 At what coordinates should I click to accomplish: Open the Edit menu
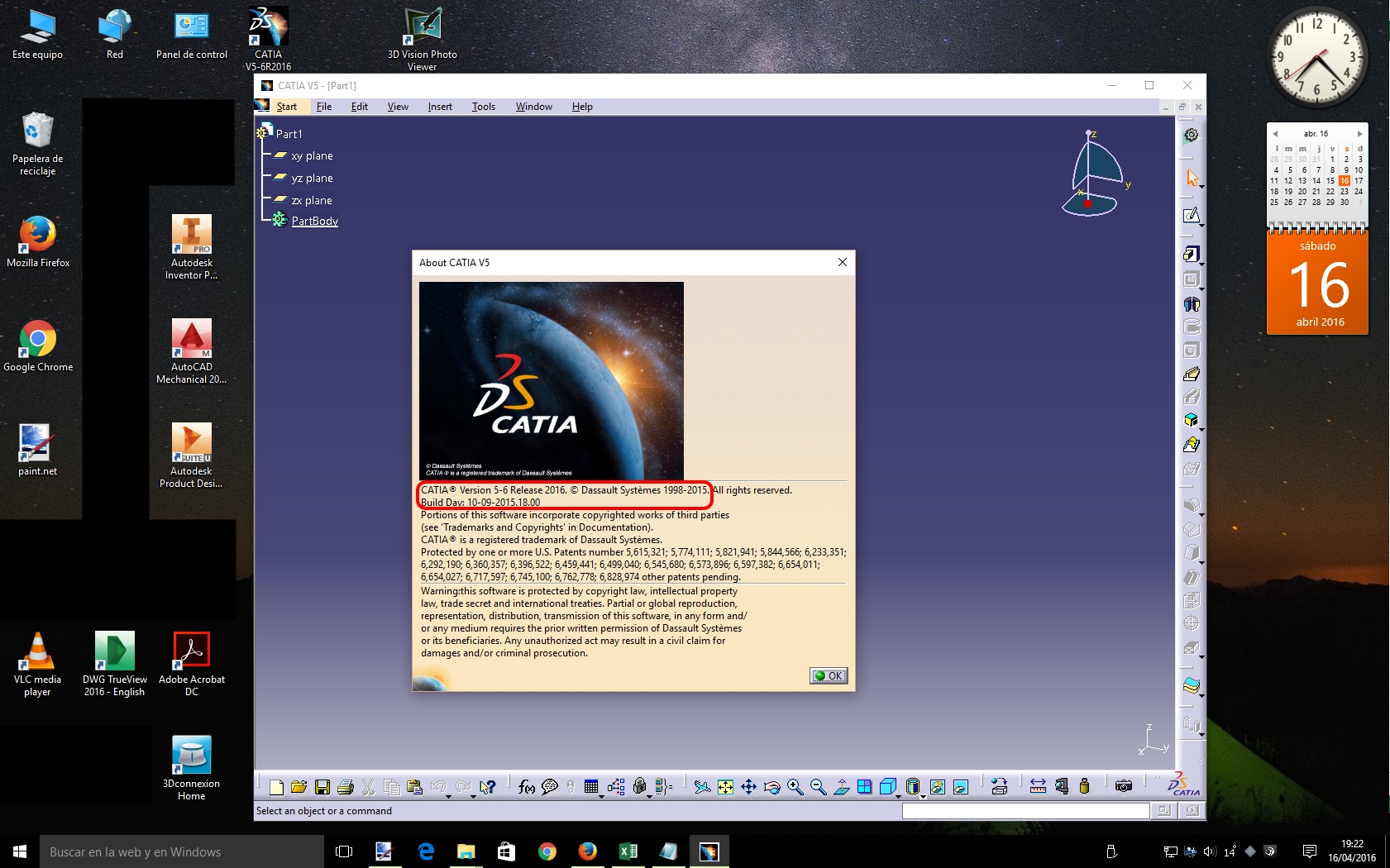(359, 107)
